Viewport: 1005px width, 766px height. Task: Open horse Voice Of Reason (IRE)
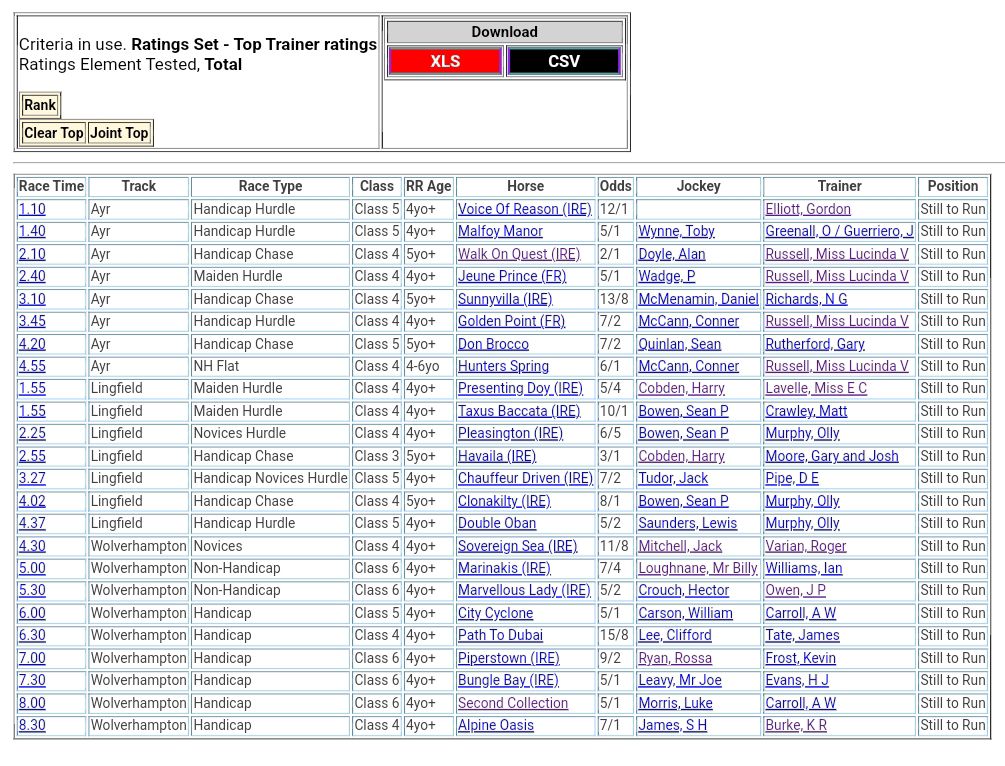pos(524,209)
